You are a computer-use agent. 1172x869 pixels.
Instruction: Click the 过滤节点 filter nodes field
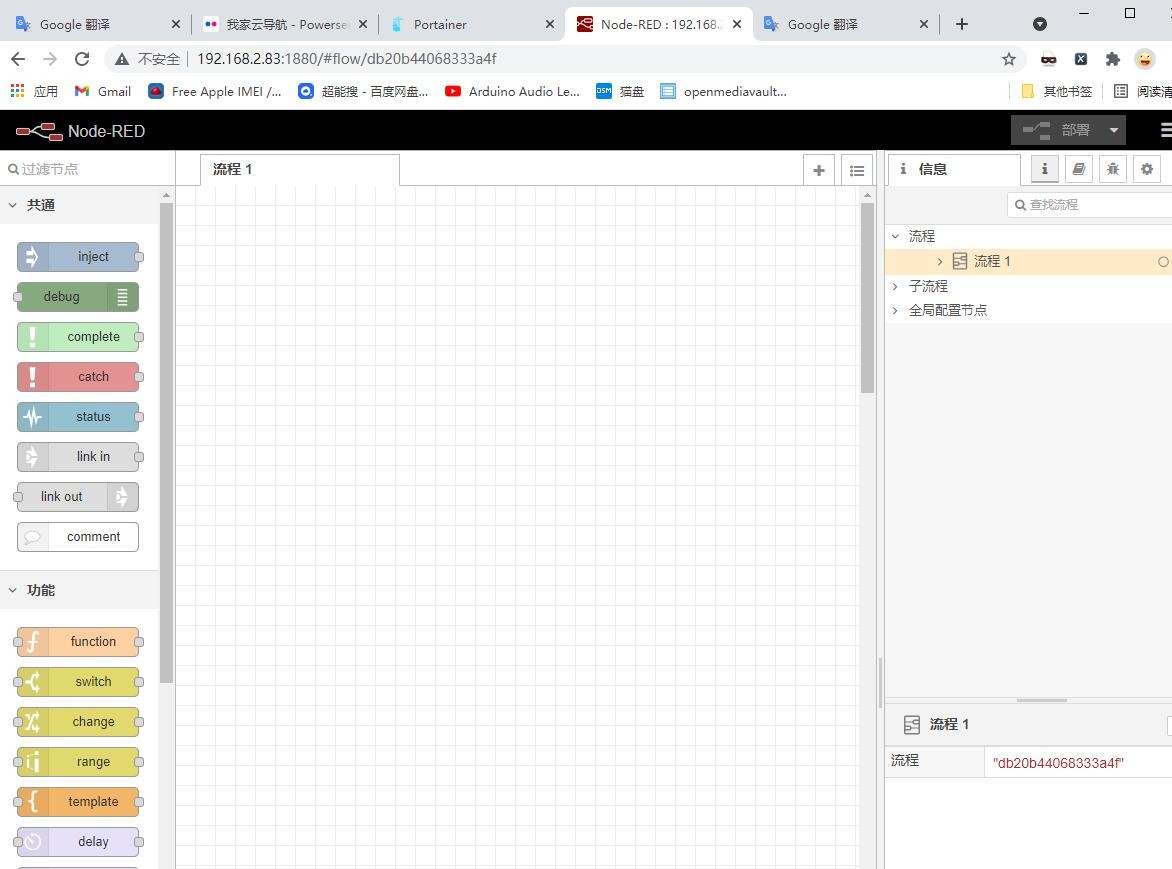pyautogui.click(x=90, y=169)
